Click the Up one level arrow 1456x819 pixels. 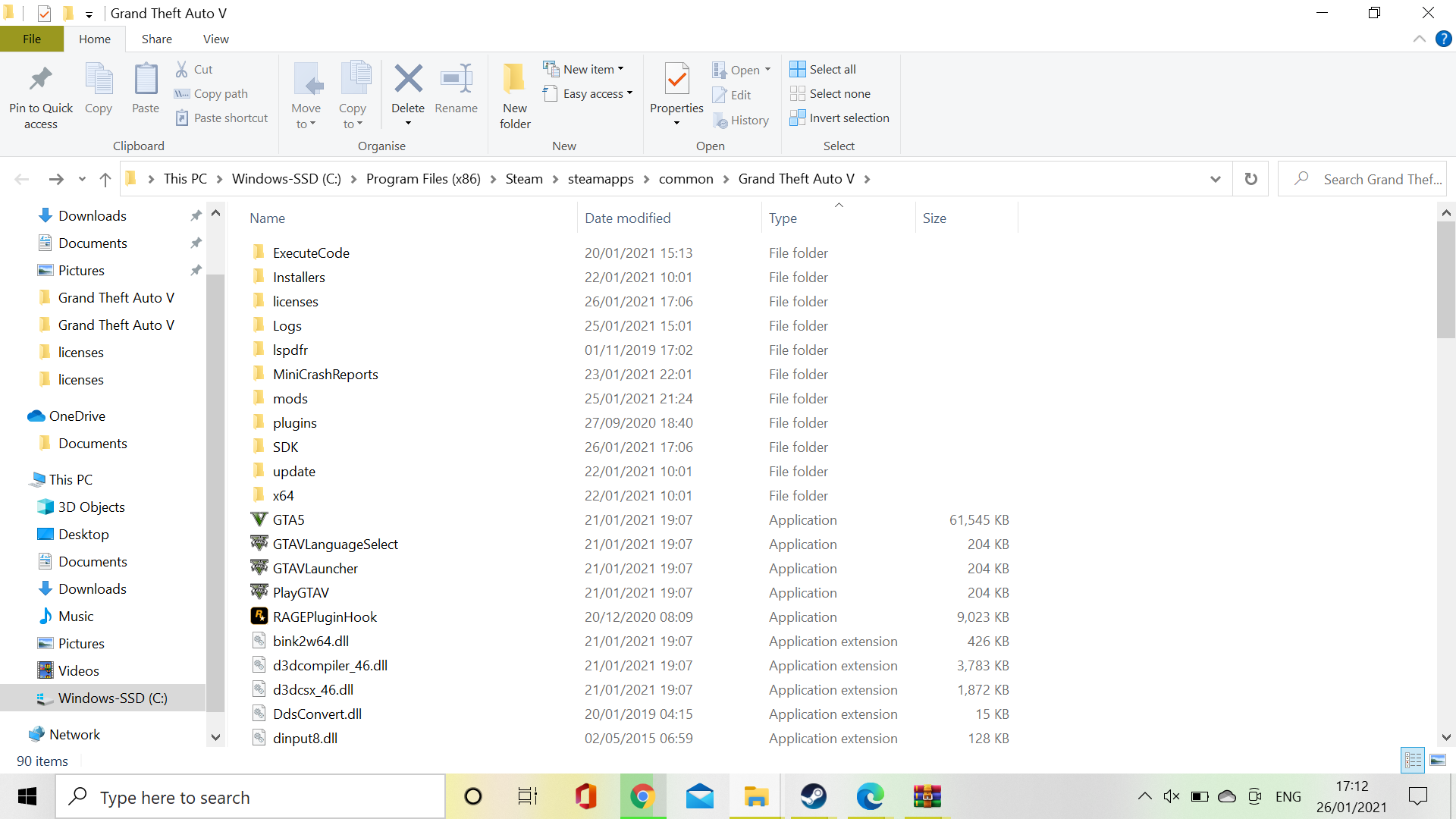[x=105, y=179]
